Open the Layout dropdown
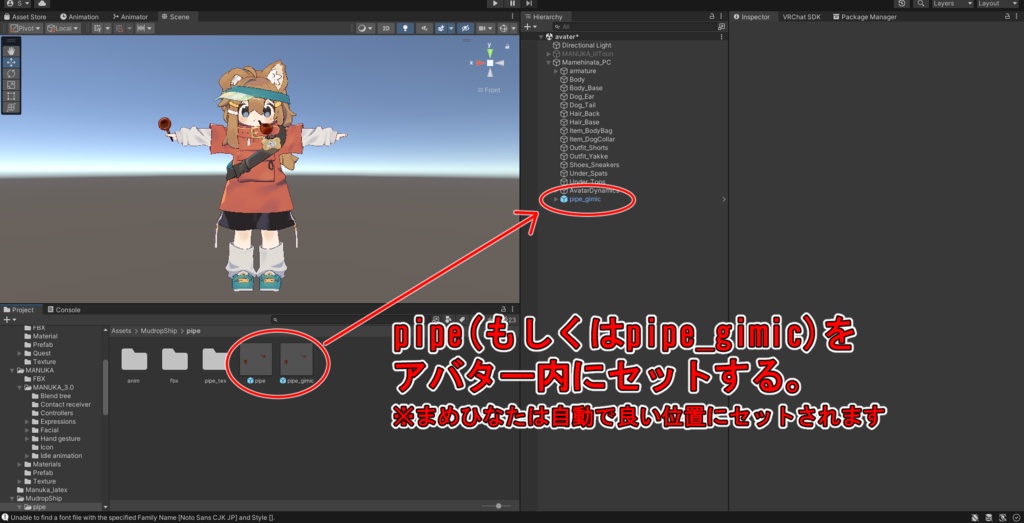 (997, 3)
